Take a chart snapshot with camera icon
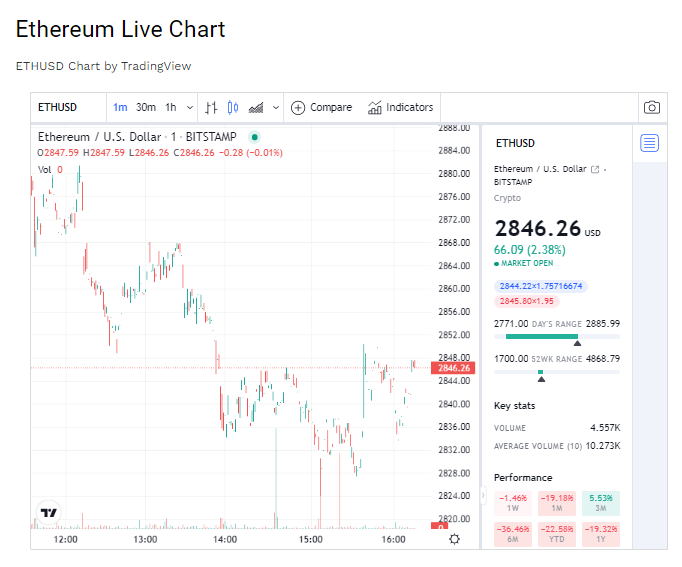The height and width of the screenshot is (567, 682). point(652,107)
